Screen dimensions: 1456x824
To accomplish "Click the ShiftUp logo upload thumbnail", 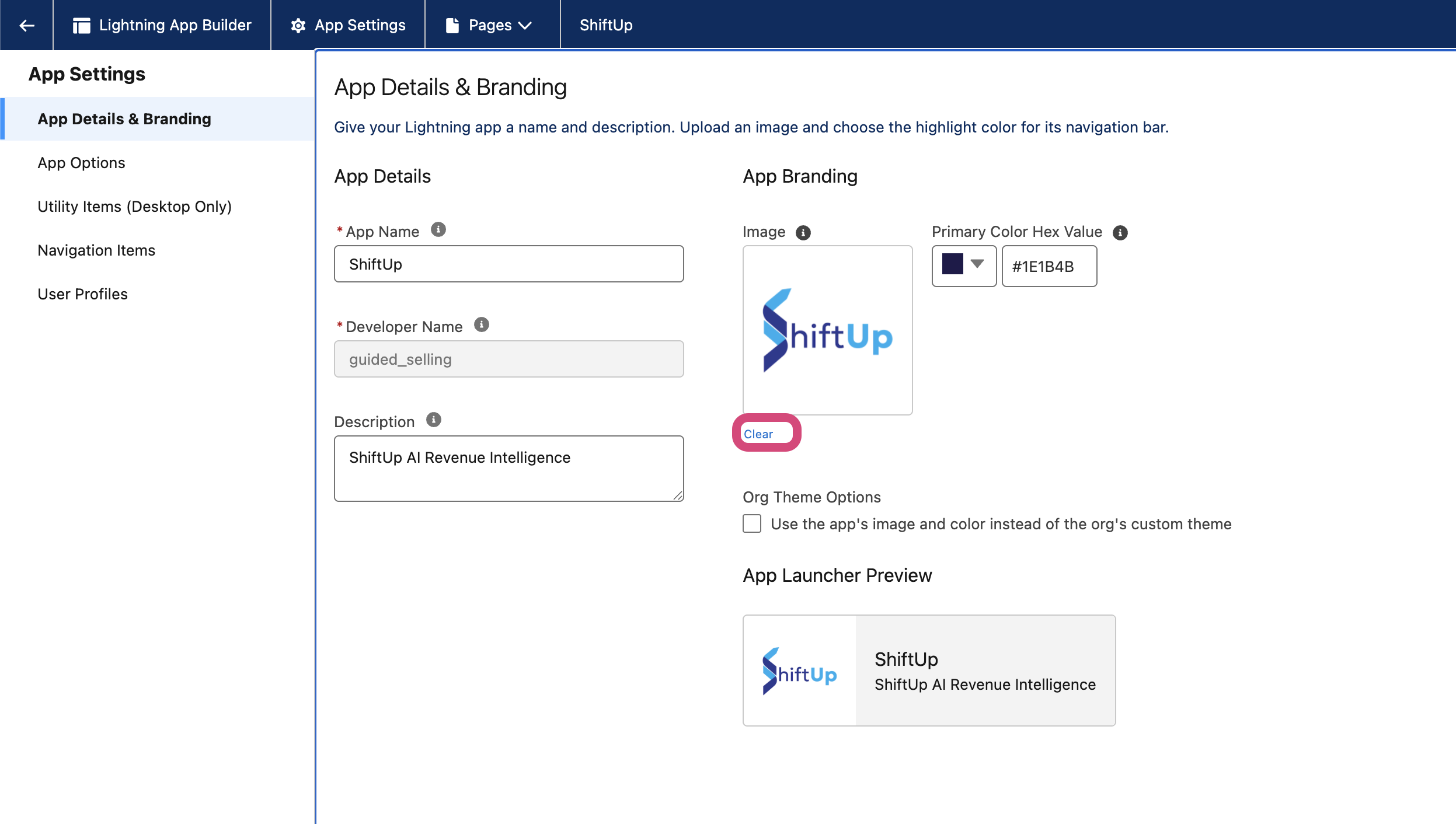I will coord(828,330).
